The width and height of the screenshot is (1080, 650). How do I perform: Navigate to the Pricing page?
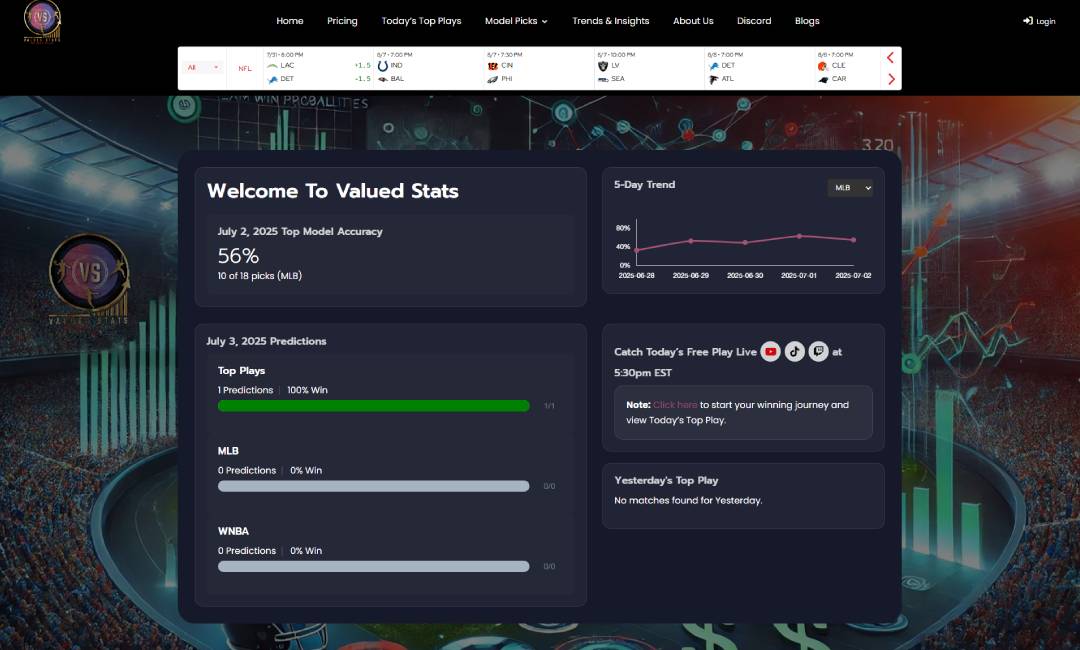pos(342,21)
